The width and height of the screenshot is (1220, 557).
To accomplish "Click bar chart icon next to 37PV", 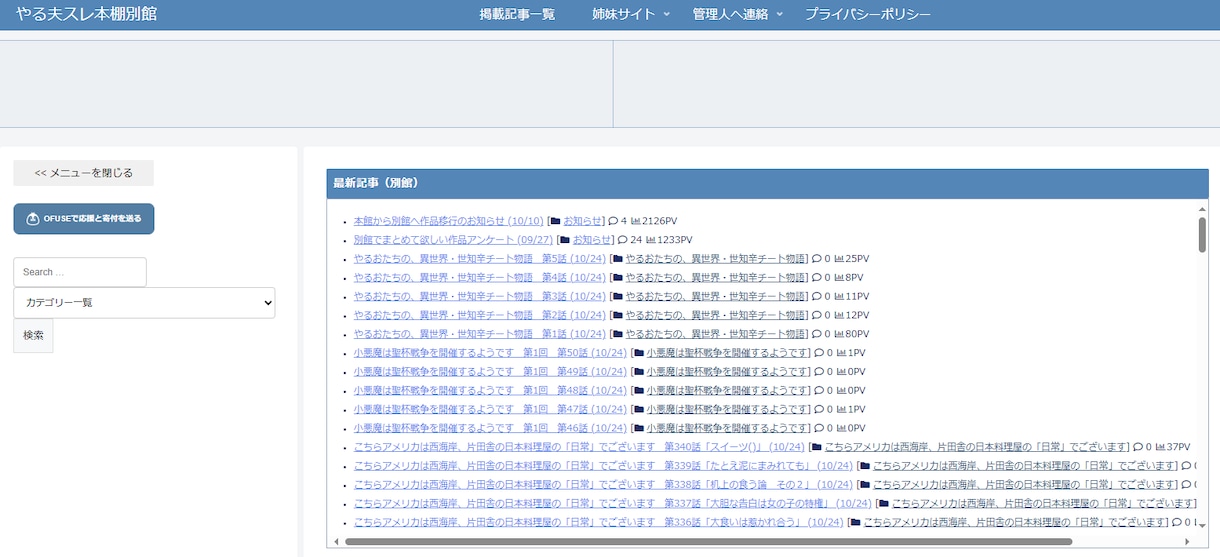I will click(1161, 447).
